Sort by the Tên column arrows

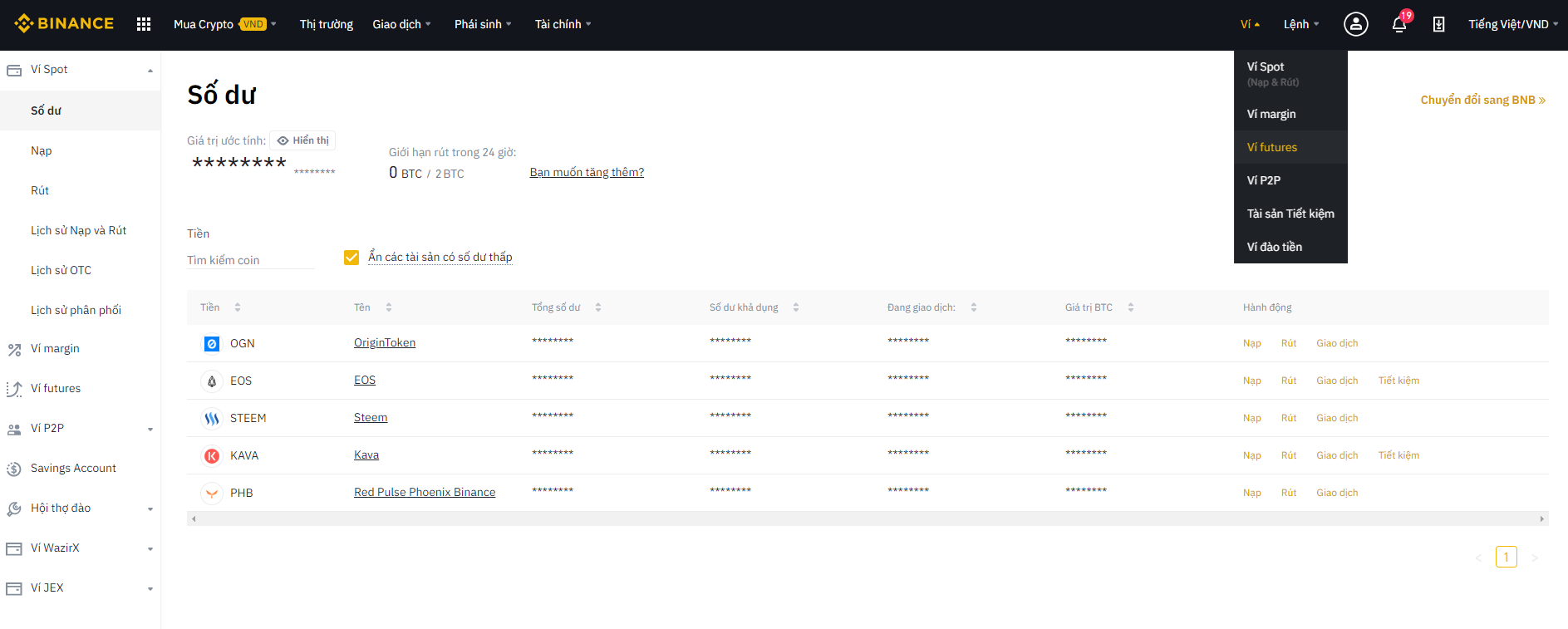coord(389,307)
